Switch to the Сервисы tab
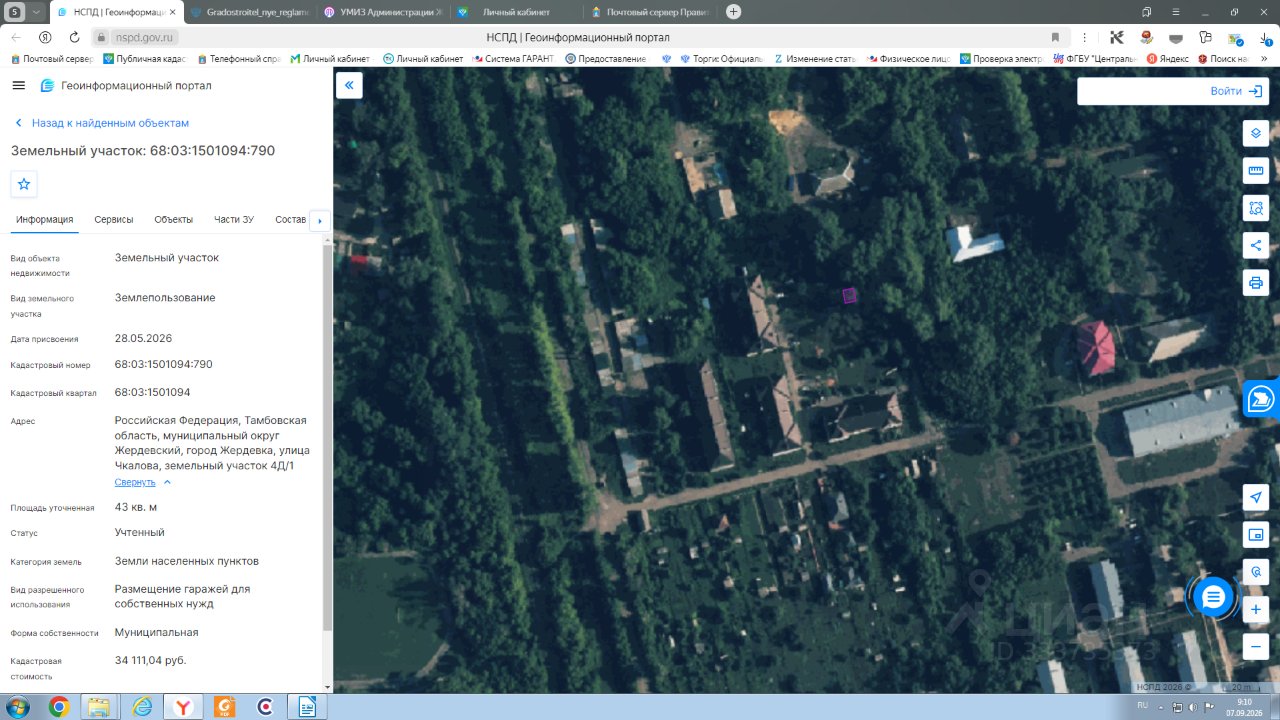 tap(114, 219)
